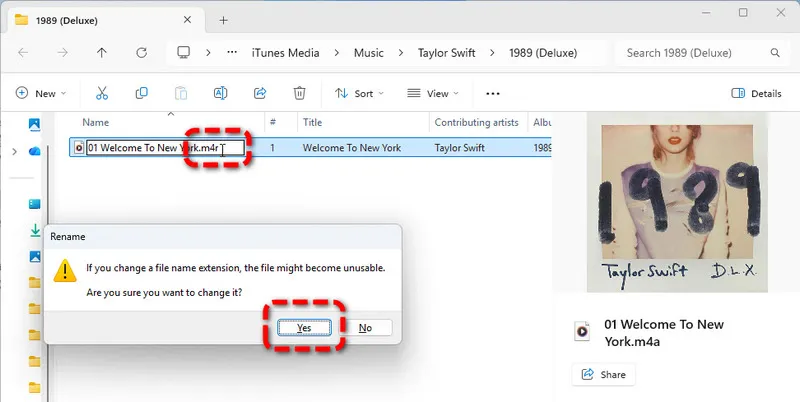Click the Rename icon in toolbar

[x=220, y=93]
